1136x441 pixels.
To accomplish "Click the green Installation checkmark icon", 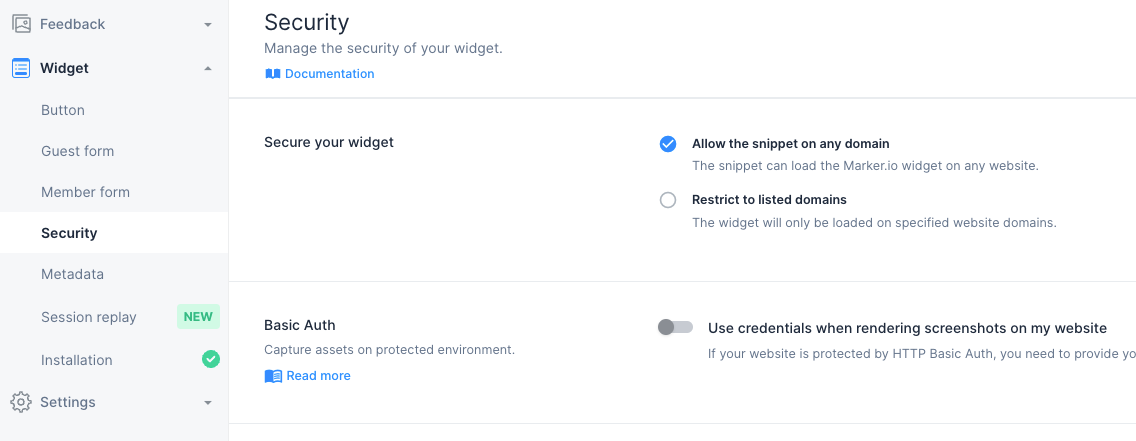I will click(210, 359).
